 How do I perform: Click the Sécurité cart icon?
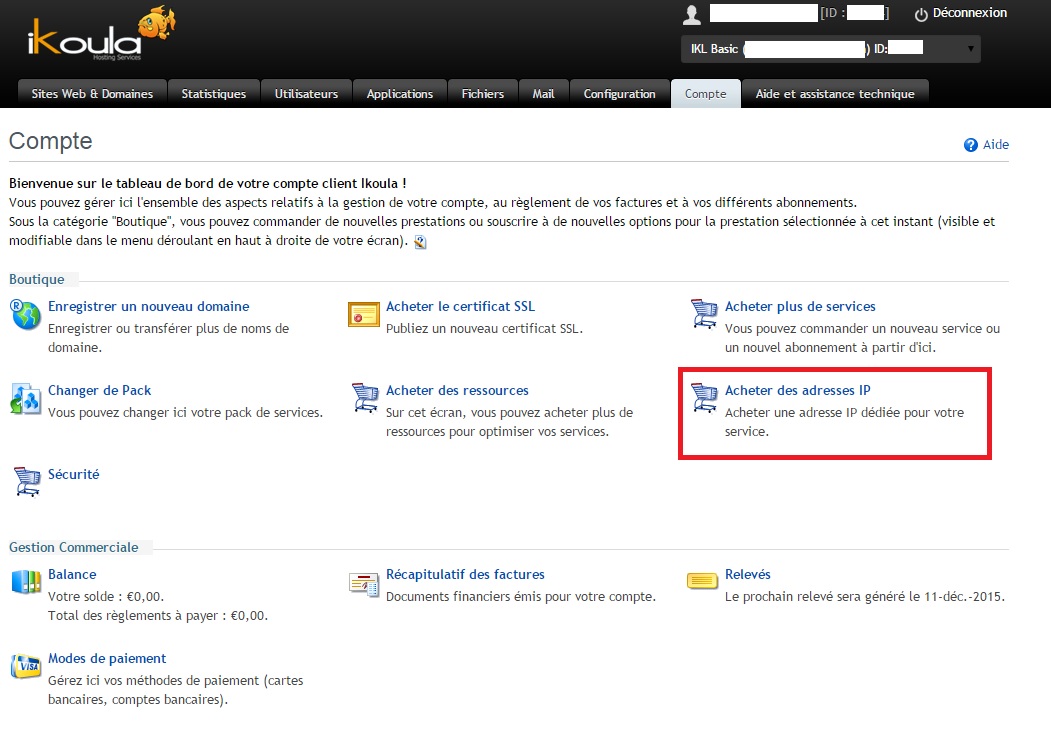click(x=25, y=481)
